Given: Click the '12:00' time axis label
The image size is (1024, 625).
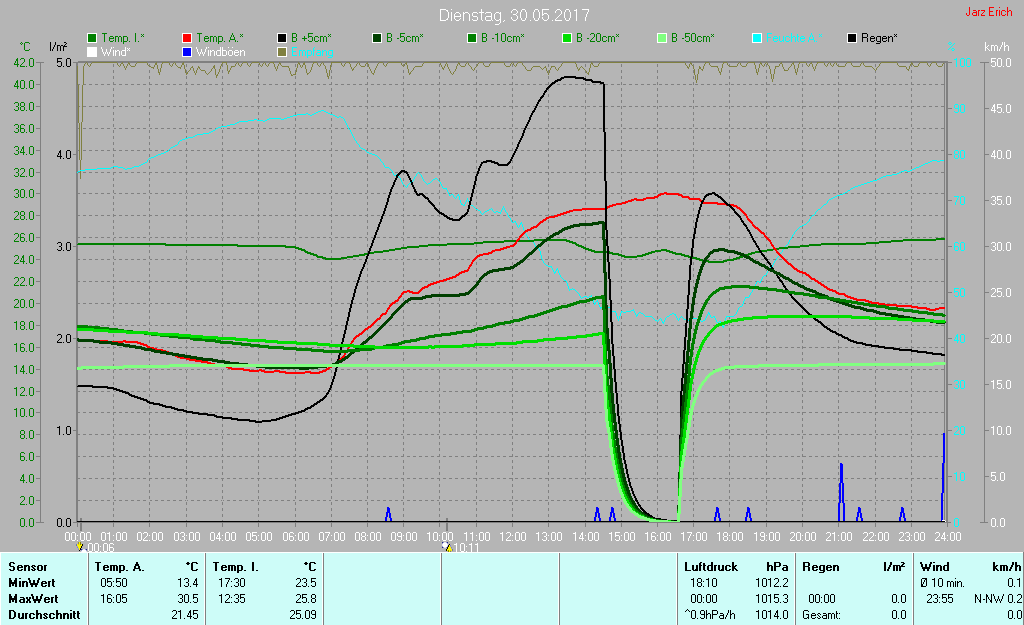Looking at the screenshot, I should point(513,537).
